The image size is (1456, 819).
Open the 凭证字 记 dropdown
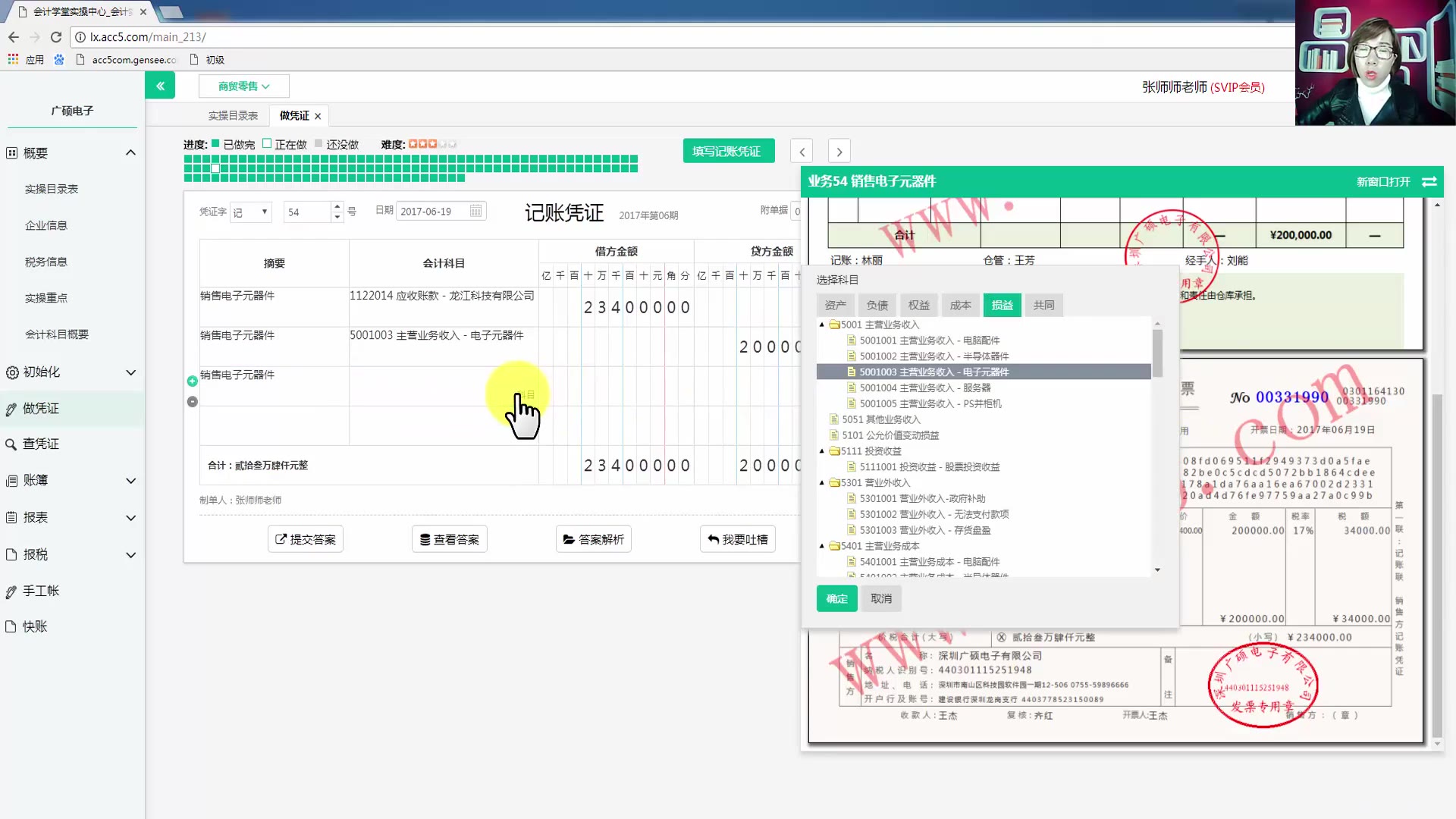[250, 212]
